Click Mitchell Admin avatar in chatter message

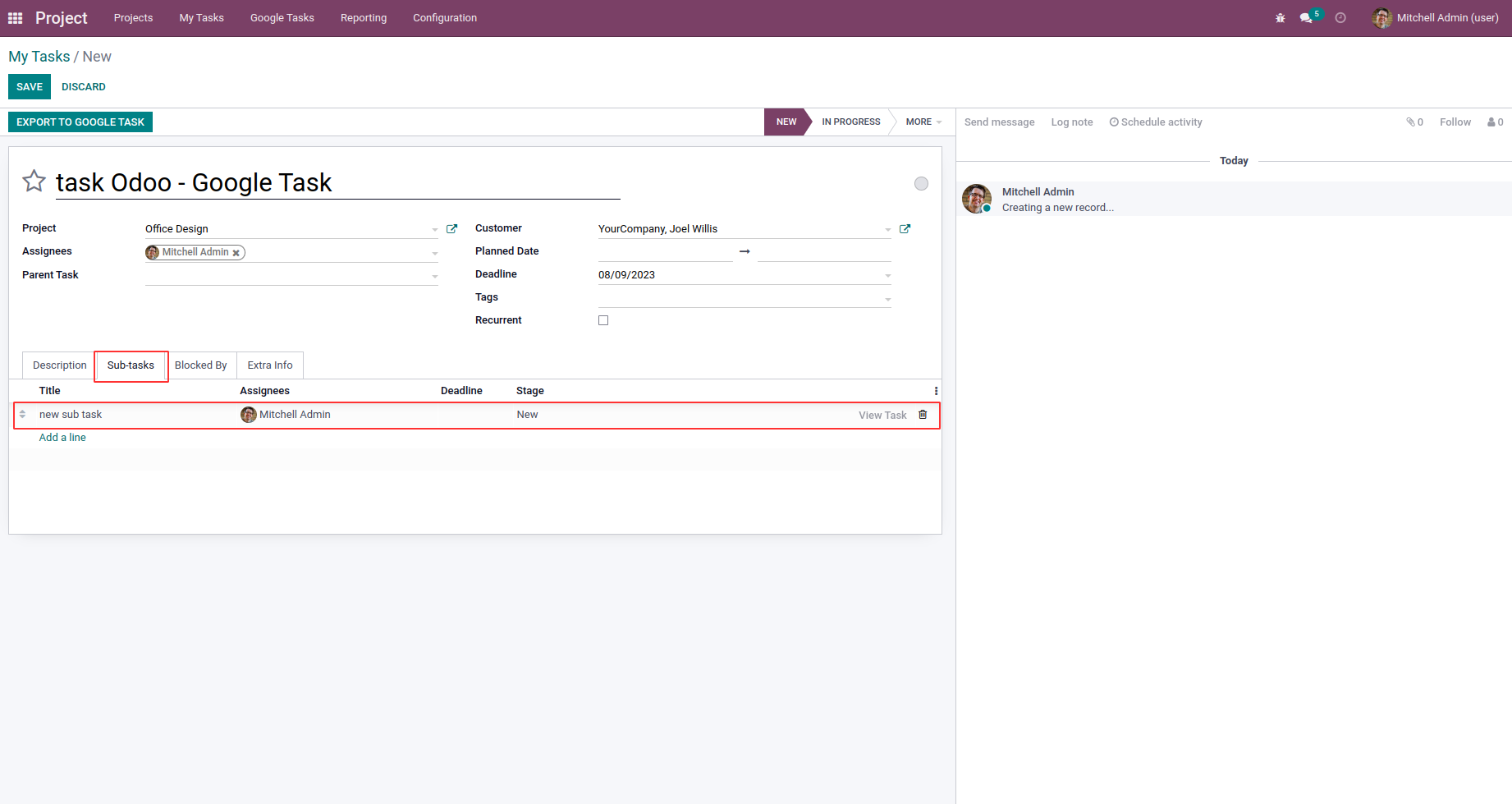pos(977,199)
